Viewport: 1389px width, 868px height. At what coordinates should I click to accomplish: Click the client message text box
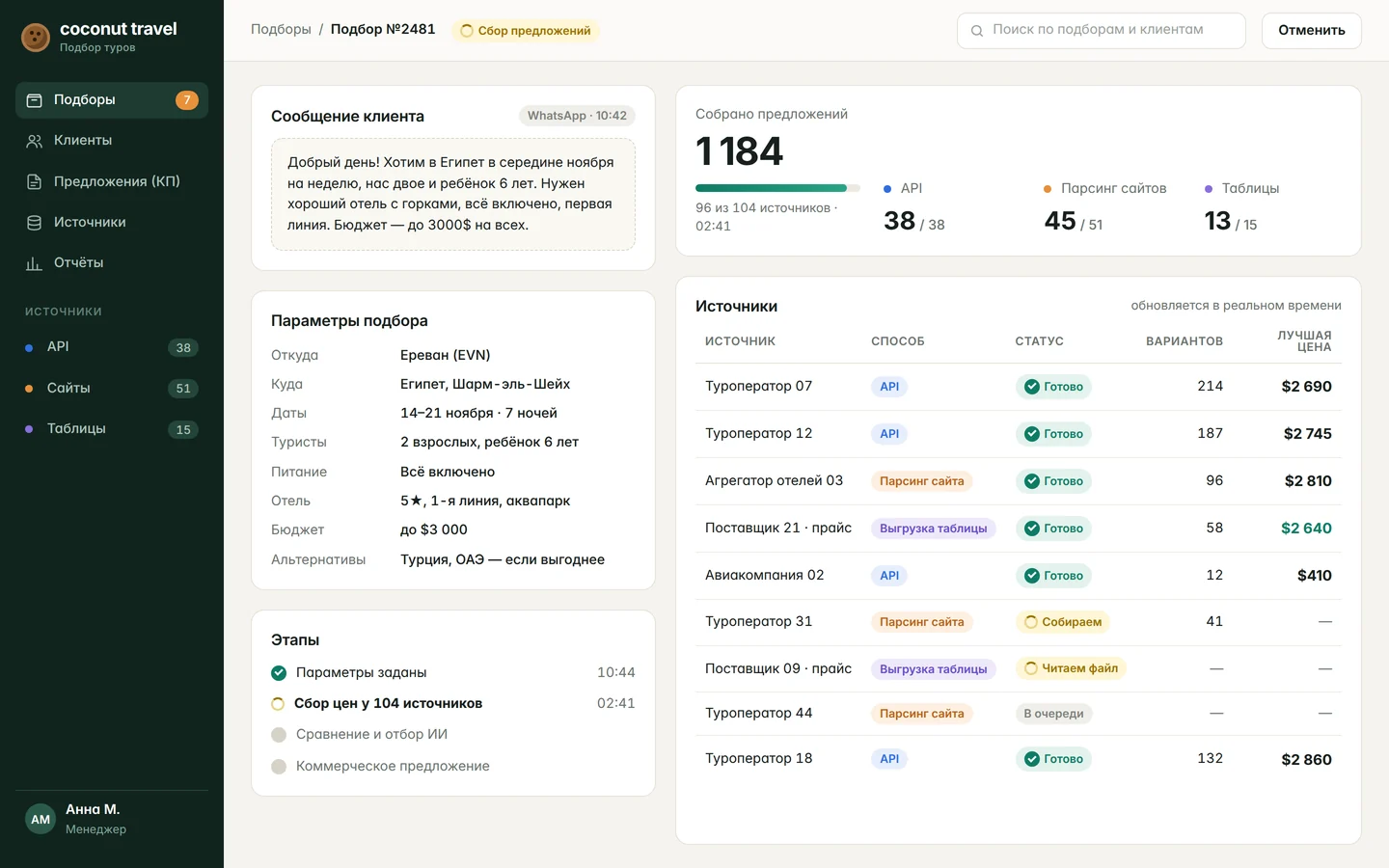(453, 194)
